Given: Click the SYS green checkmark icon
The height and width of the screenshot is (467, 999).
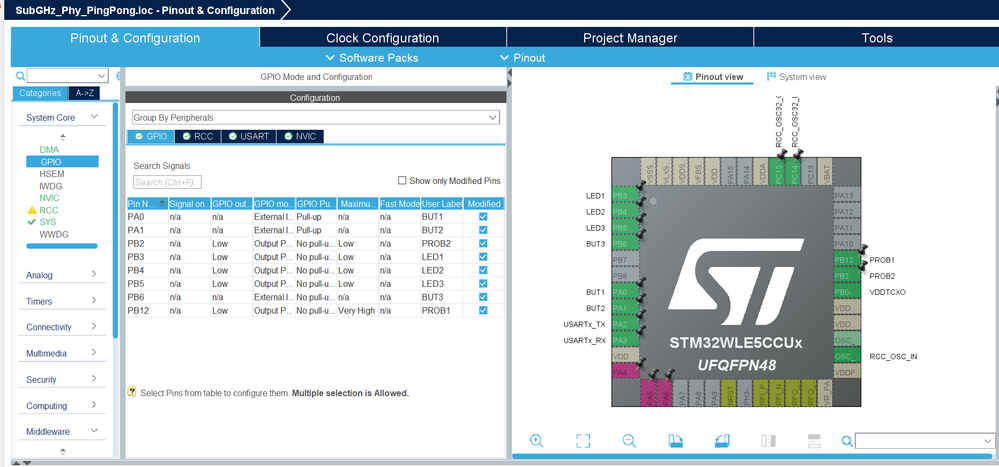Looking at the screenshot, I should [31, 222].
